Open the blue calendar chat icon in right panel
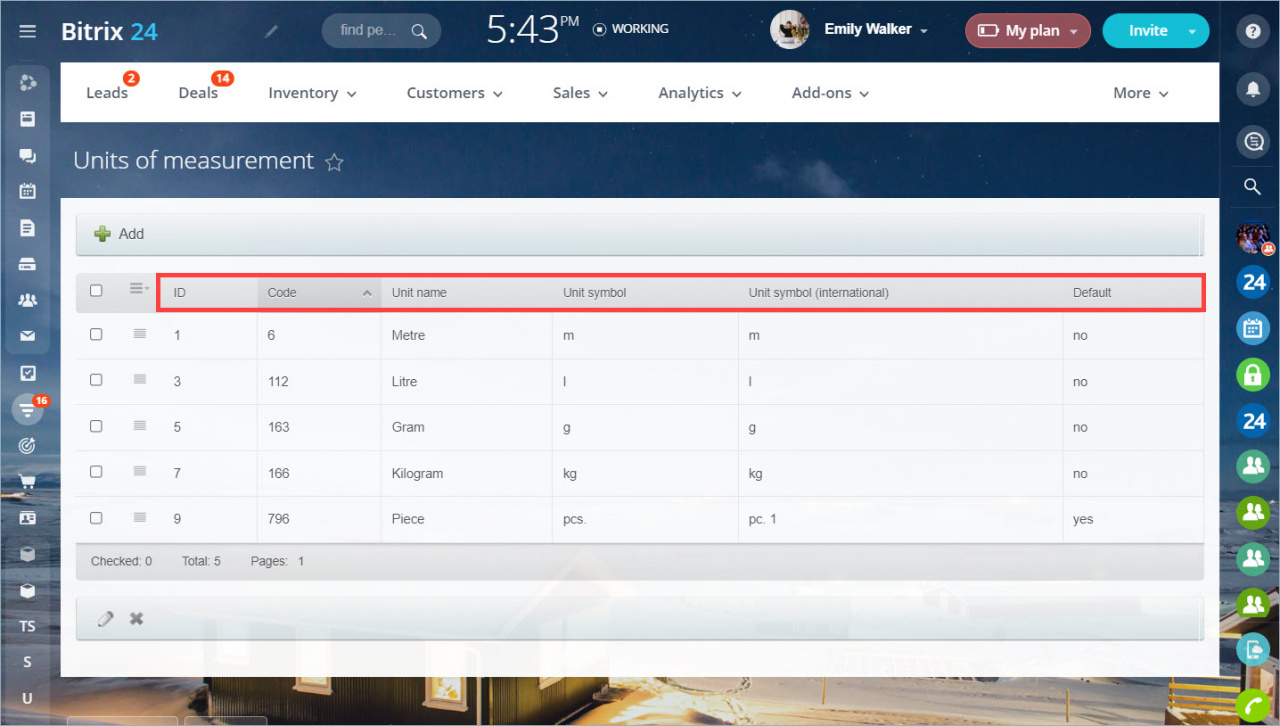This screenshot has width=1280, height=726. click(x=1253, y=329)
